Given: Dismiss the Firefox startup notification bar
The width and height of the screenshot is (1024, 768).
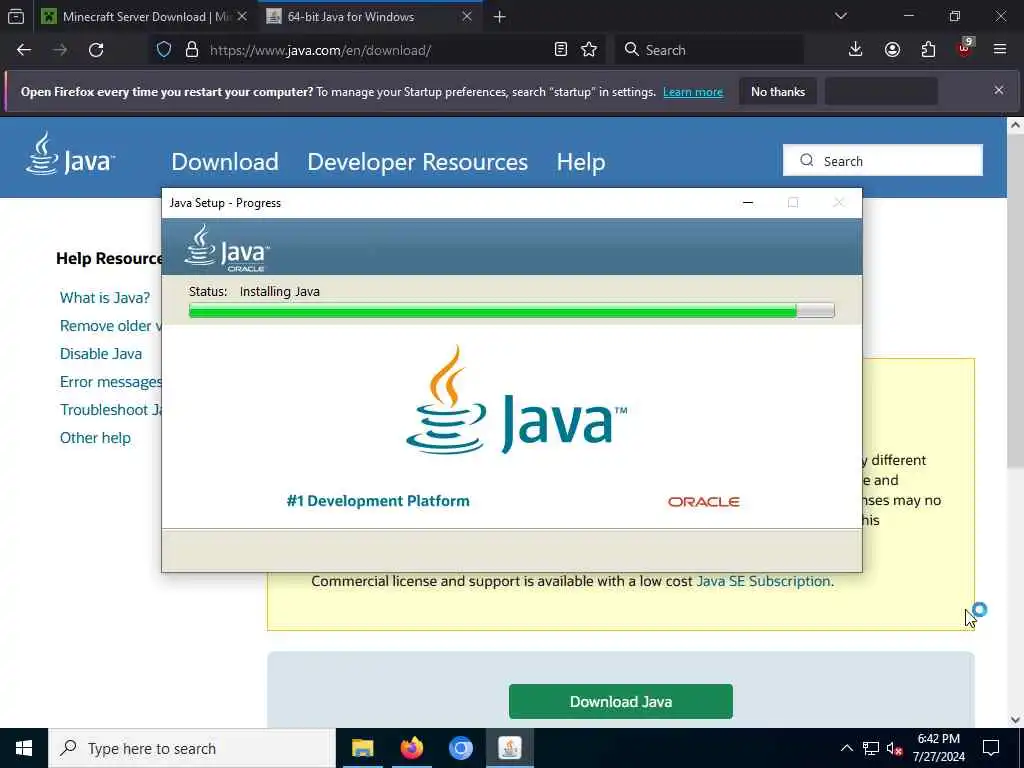Looking at the screenshot, I should [999, 90].
